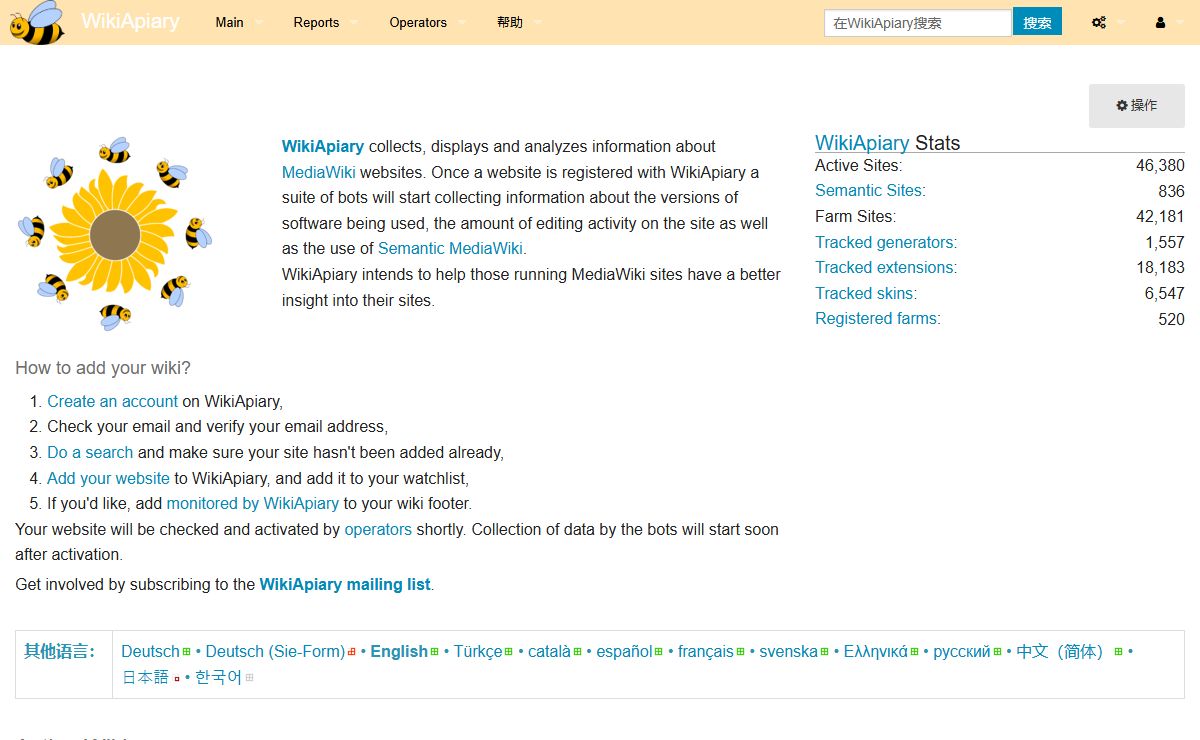Open the Tracked extensions link
Screen dimensions: 1200x740
click(x=885, y=267)
